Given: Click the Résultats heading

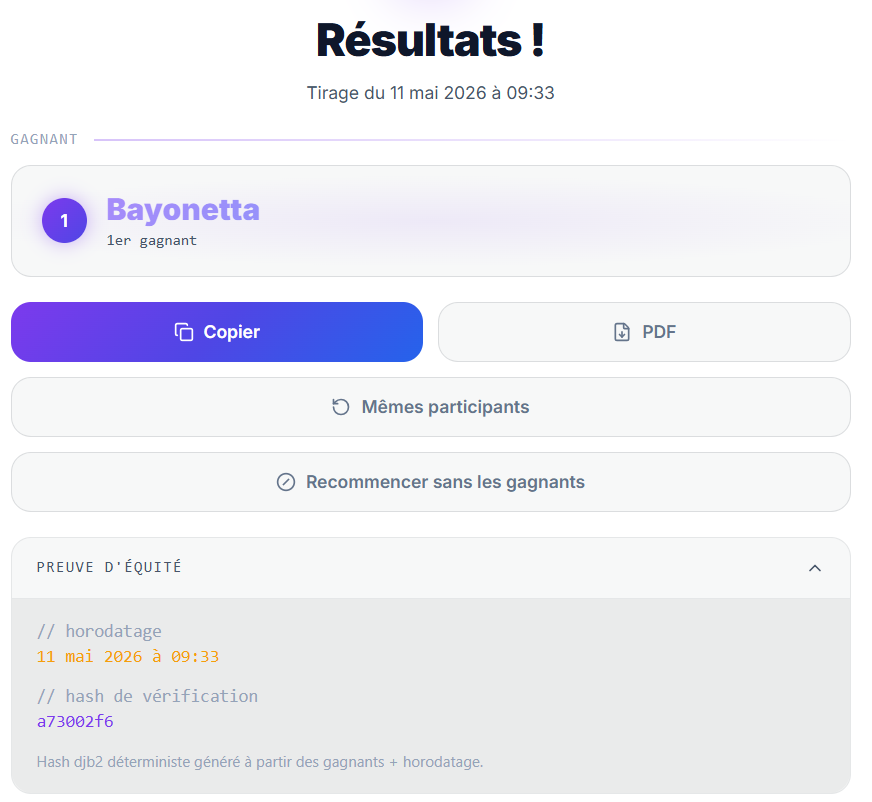Looking at the screenshot, I should 431,40.
